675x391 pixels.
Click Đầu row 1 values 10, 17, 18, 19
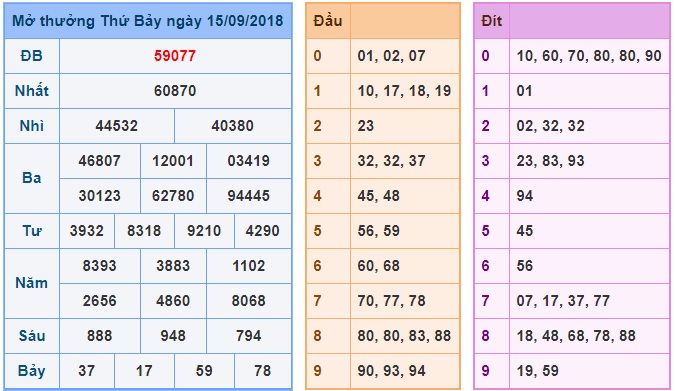click(x=404, y=91)
